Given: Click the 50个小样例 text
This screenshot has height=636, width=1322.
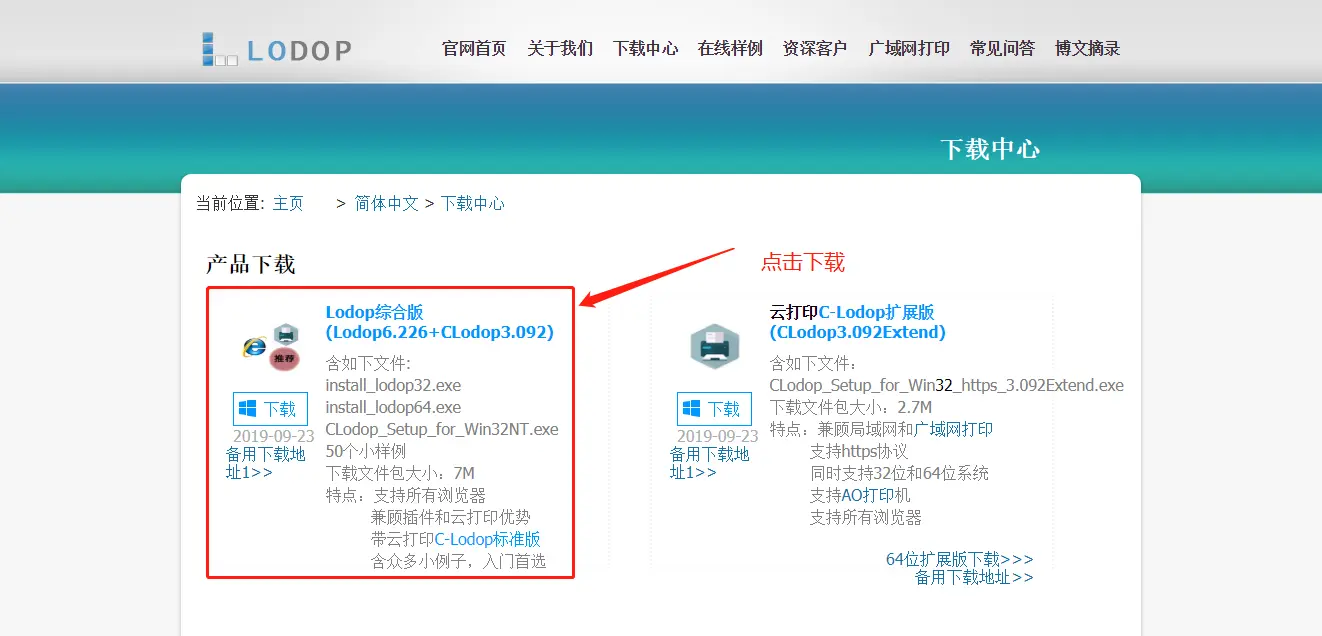Looking at the screenshot, I should pos(366,451).
